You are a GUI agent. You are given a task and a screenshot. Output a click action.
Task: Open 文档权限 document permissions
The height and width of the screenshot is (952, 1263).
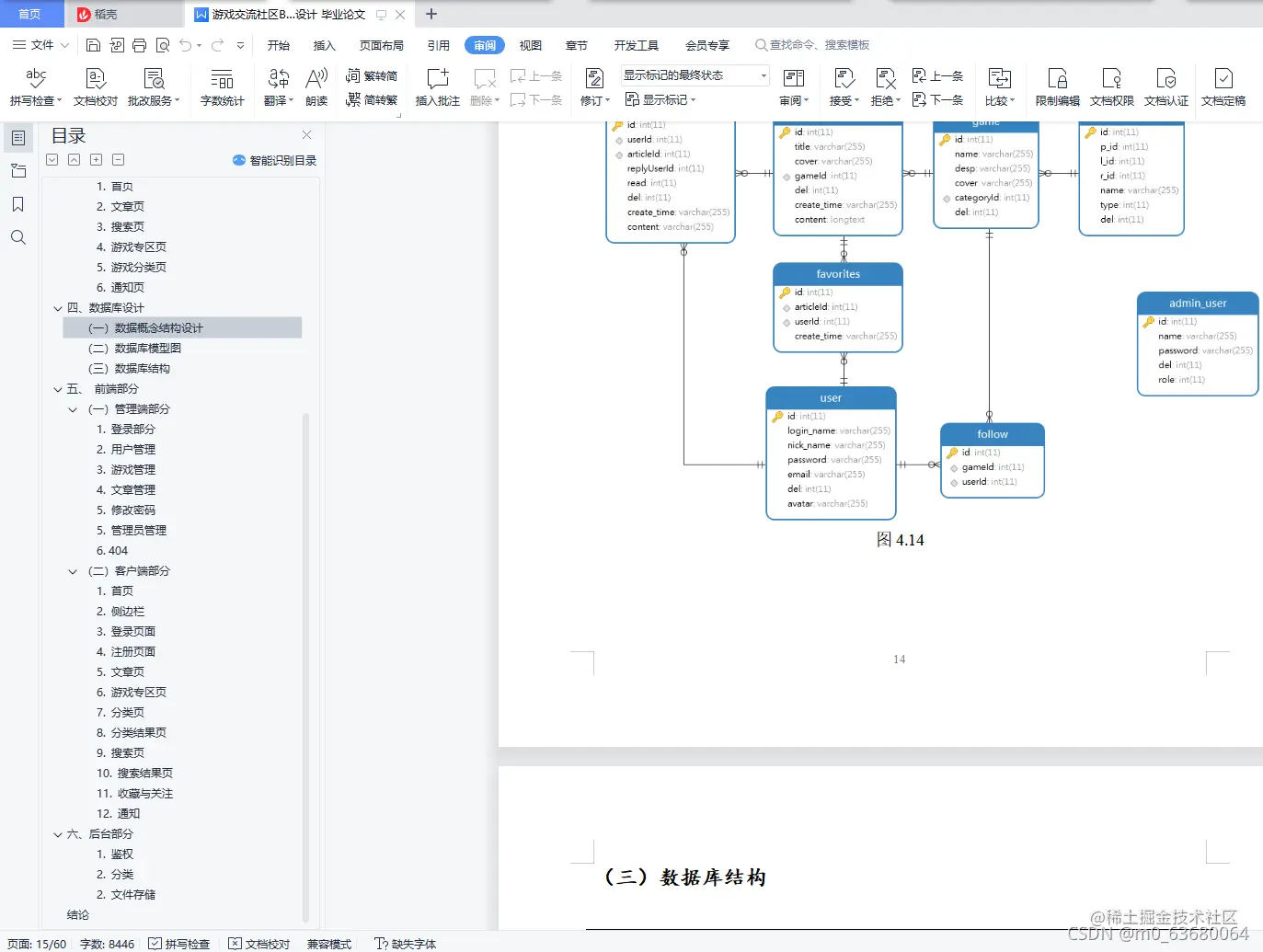pyautogui.click(x=1111, y=86)
